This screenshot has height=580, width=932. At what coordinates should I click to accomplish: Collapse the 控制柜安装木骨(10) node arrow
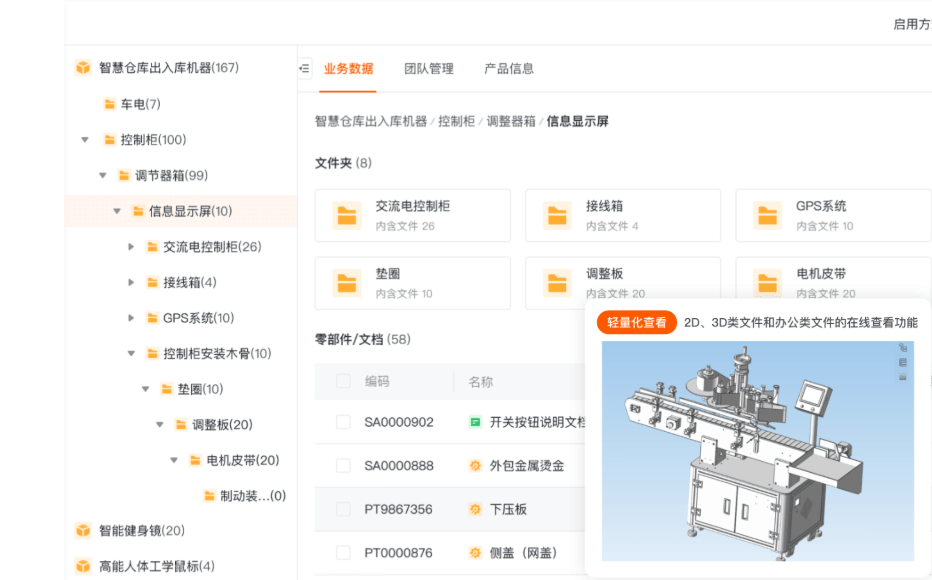pyautogui.click(x=131, y=354)
